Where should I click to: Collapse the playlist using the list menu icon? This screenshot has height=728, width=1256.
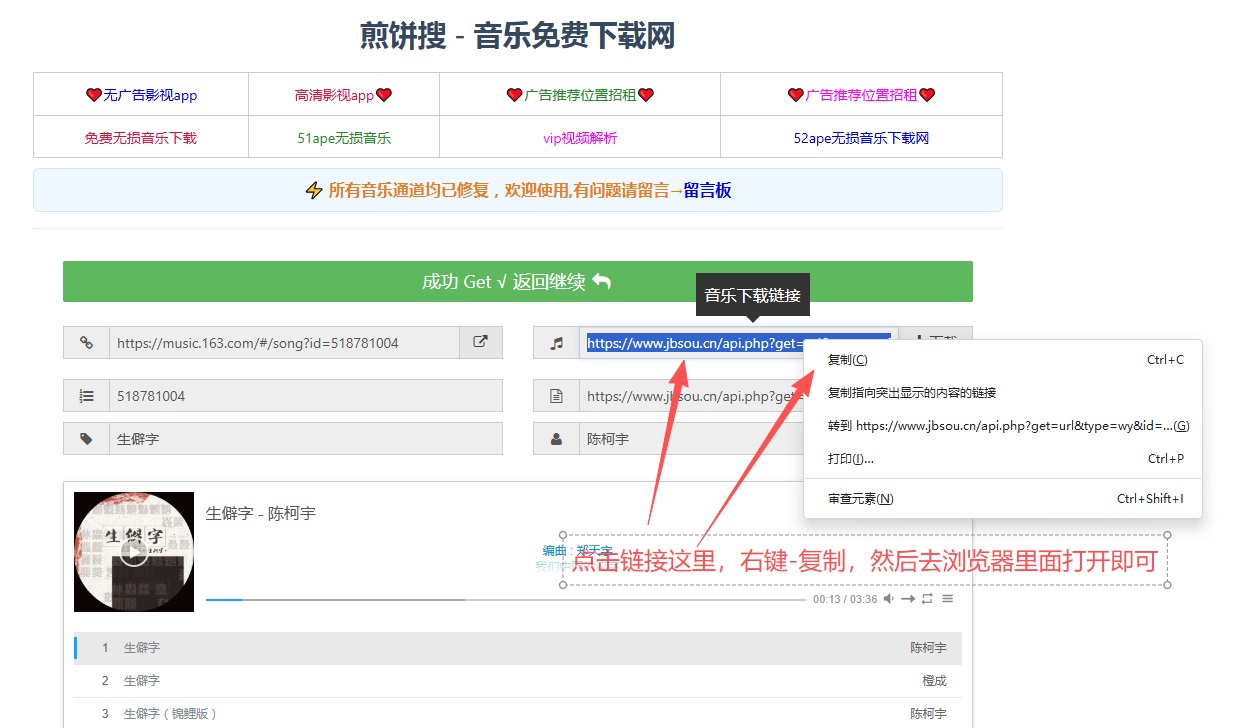(947, 599)
